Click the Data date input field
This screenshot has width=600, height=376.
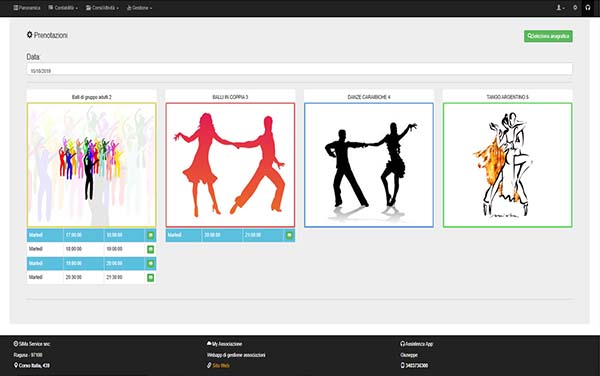tap(299, 69)
